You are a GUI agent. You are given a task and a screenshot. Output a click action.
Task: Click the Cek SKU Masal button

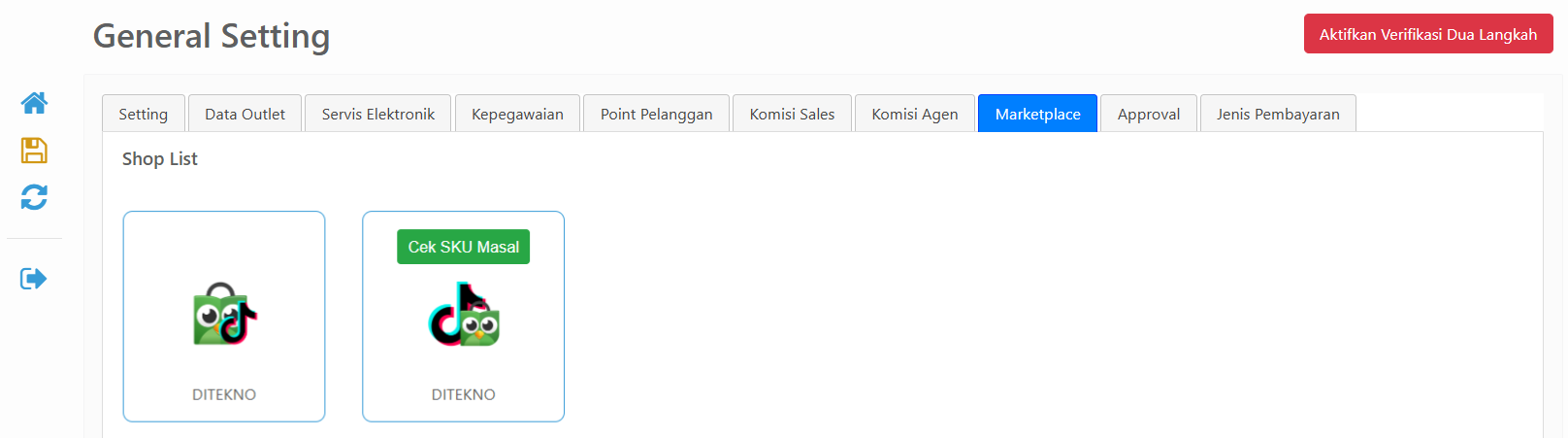[464, 247]
